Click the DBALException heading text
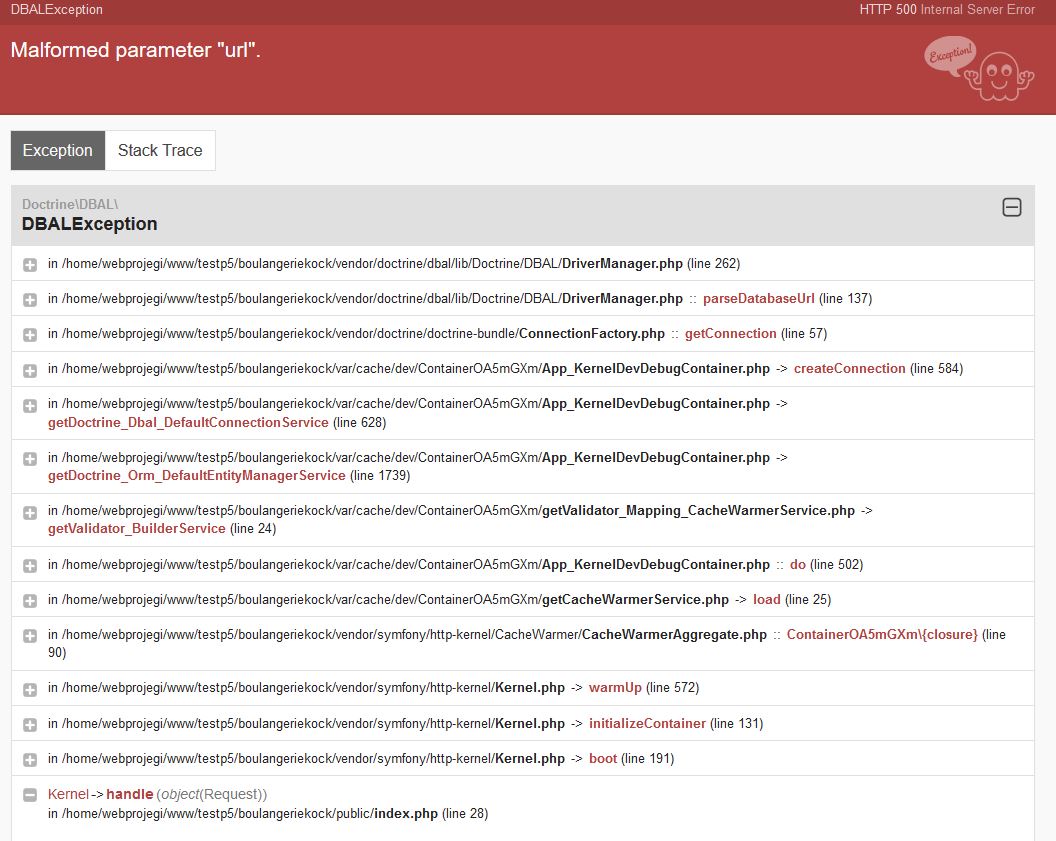1056x841 pixels. click(89, 224)
